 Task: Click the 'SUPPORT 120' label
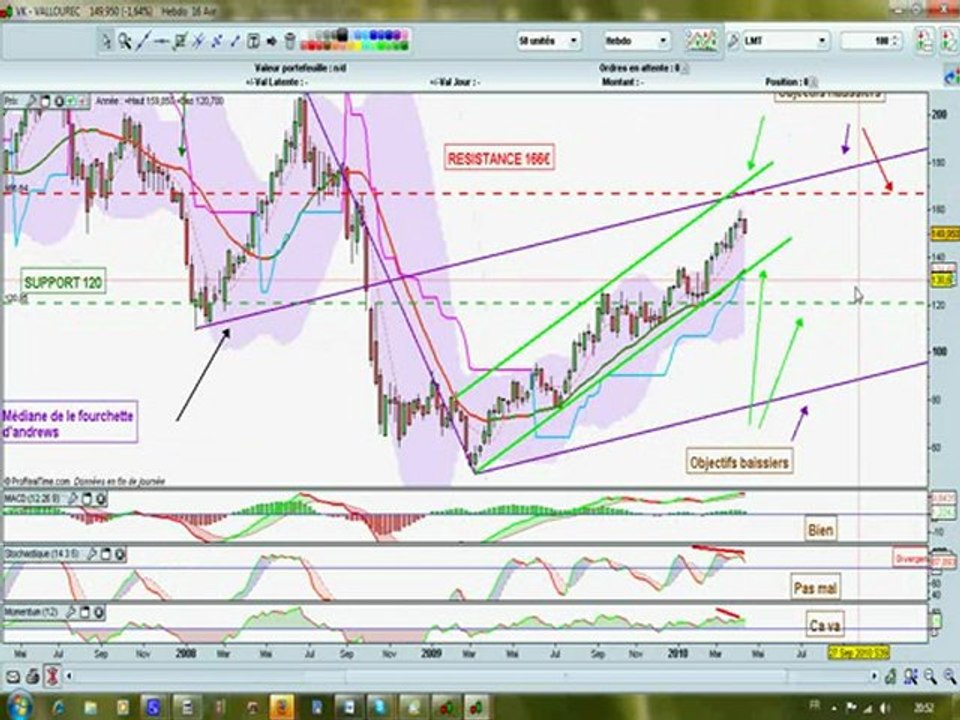[x=62, y=282]
